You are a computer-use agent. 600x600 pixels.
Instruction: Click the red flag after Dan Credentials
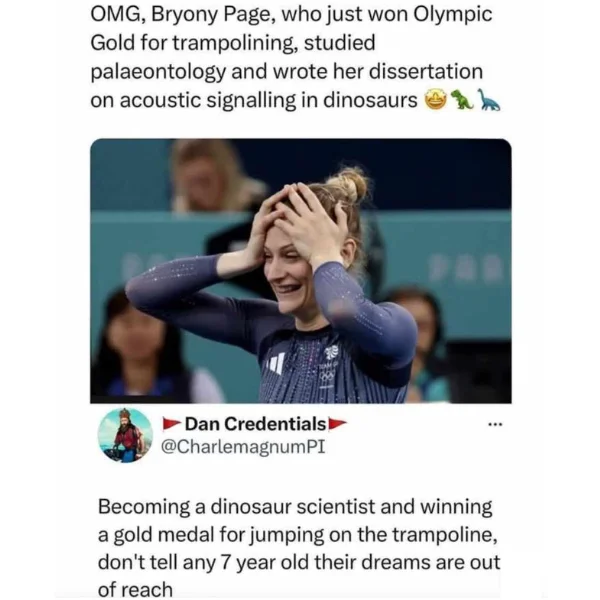coord(337,424)
